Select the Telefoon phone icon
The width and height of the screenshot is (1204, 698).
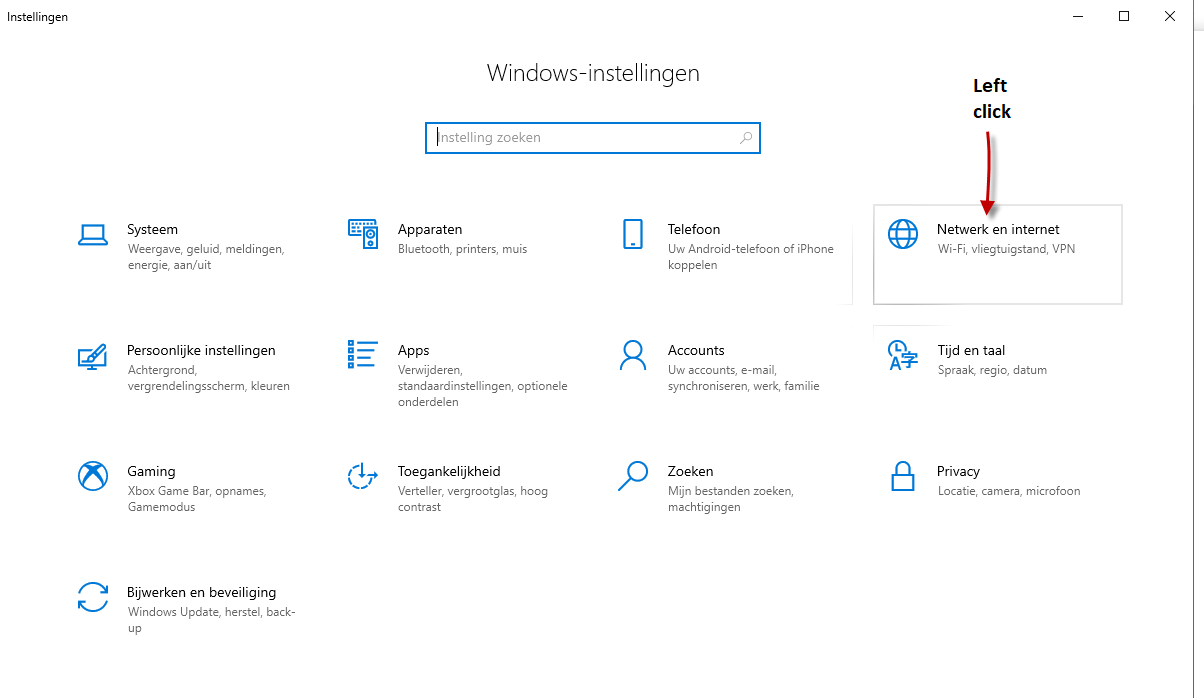633,234
